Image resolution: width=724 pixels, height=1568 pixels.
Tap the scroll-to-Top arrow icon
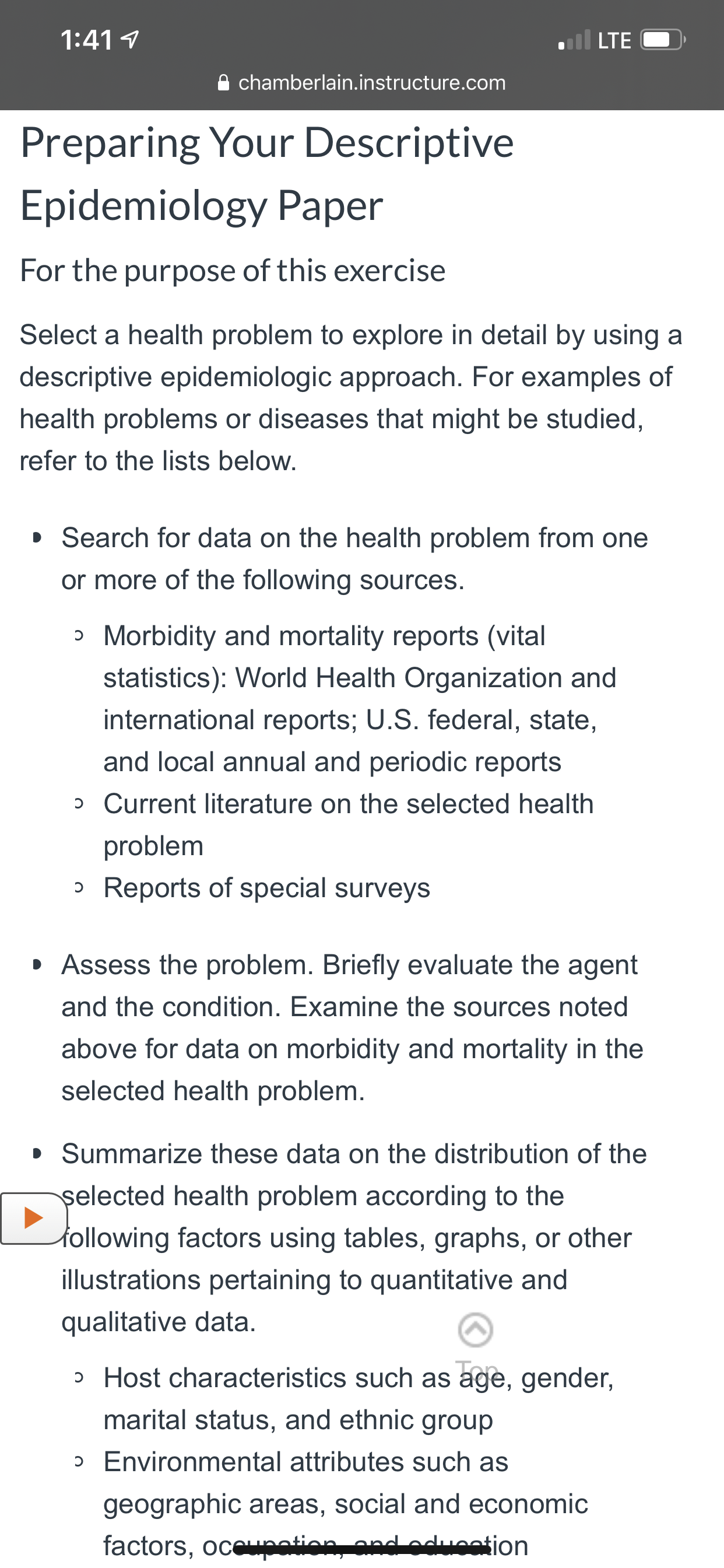[x=475, y=1330]
